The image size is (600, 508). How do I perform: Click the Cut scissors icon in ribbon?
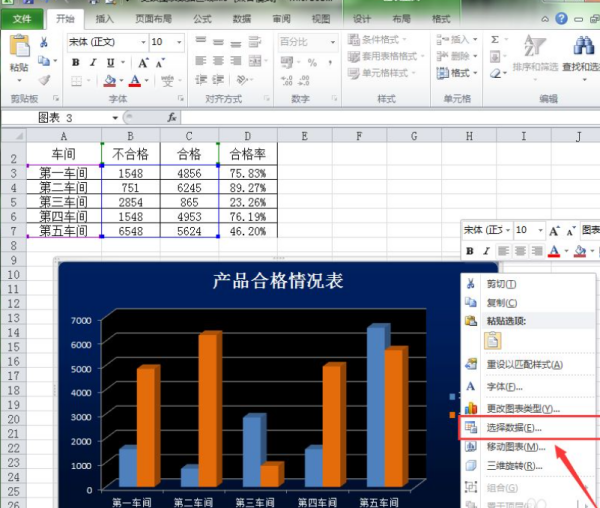click(44, 42)
